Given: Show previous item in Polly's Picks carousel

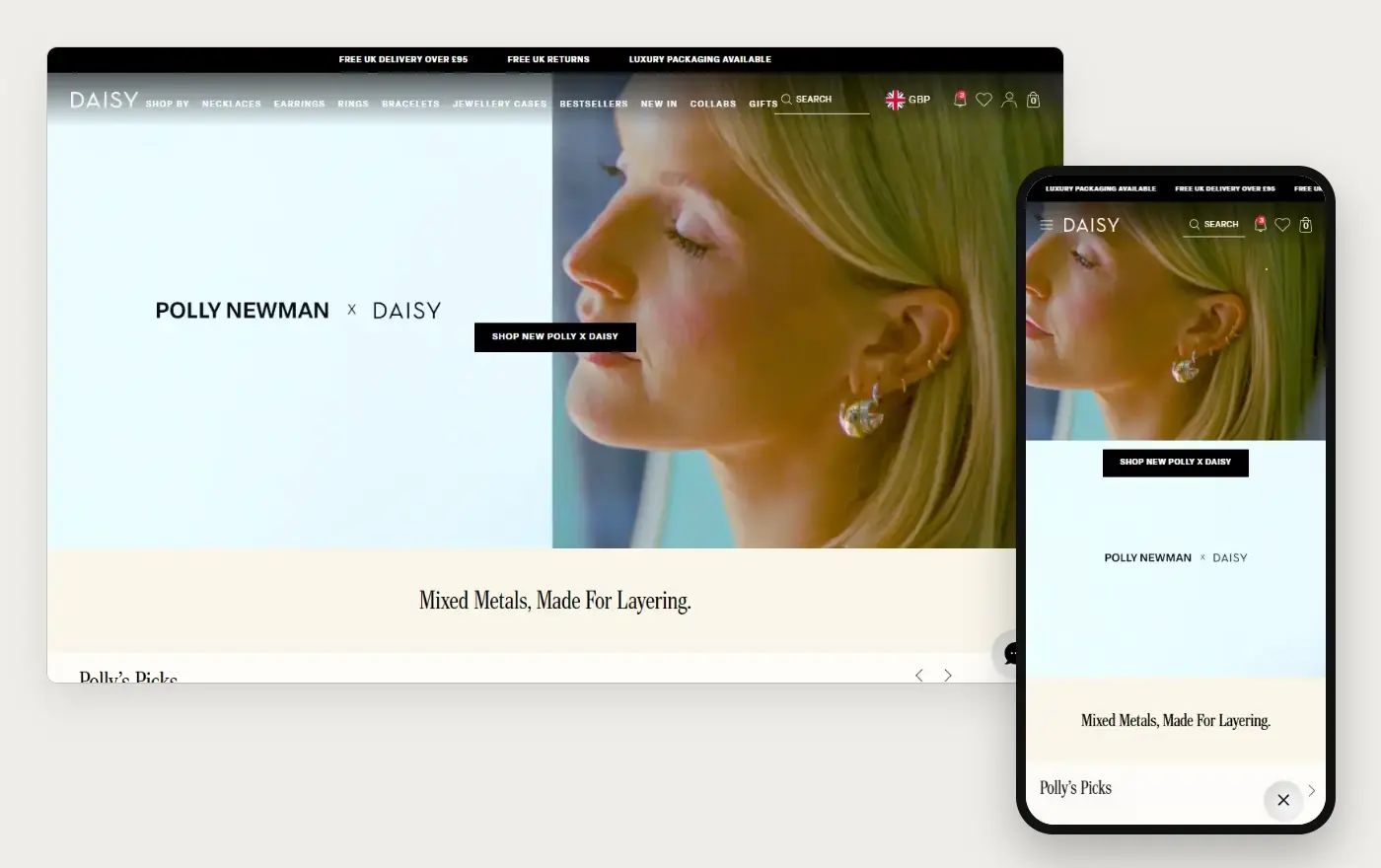Looking at the screenshot, I should pyautogui.click(x=919, y=675).
